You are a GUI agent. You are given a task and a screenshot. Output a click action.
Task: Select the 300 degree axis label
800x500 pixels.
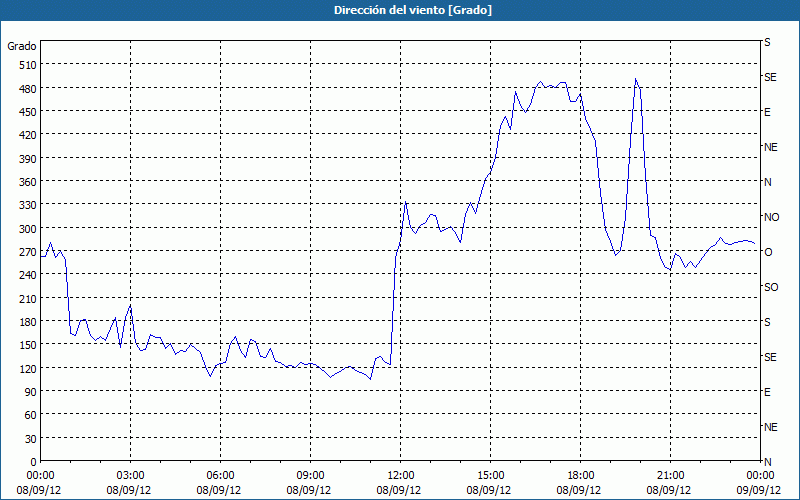pyautogui.click(x=28, y=229)
